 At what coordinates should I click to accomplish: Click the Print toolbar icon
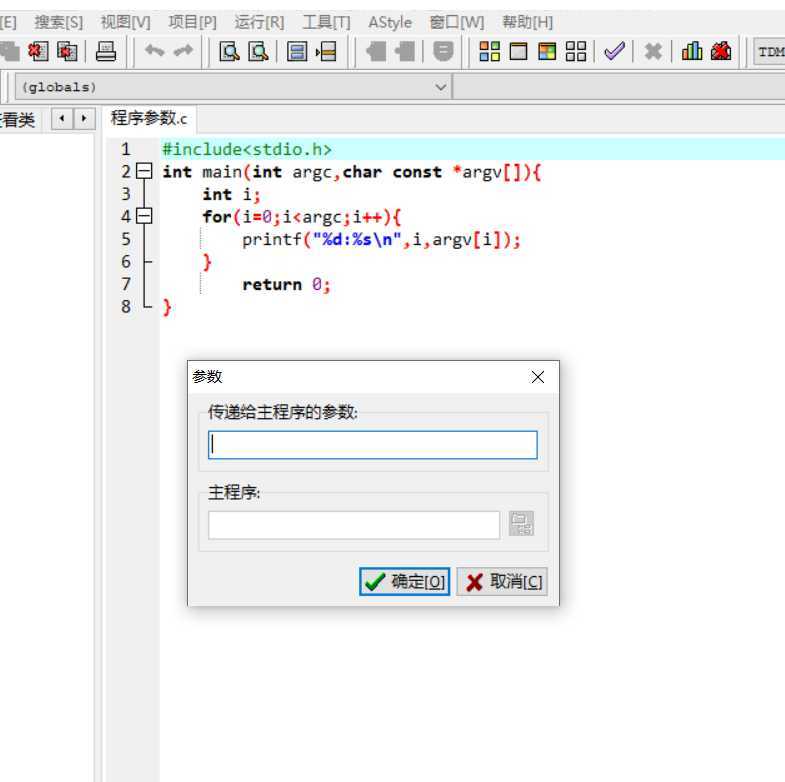(x=106, y=52)
